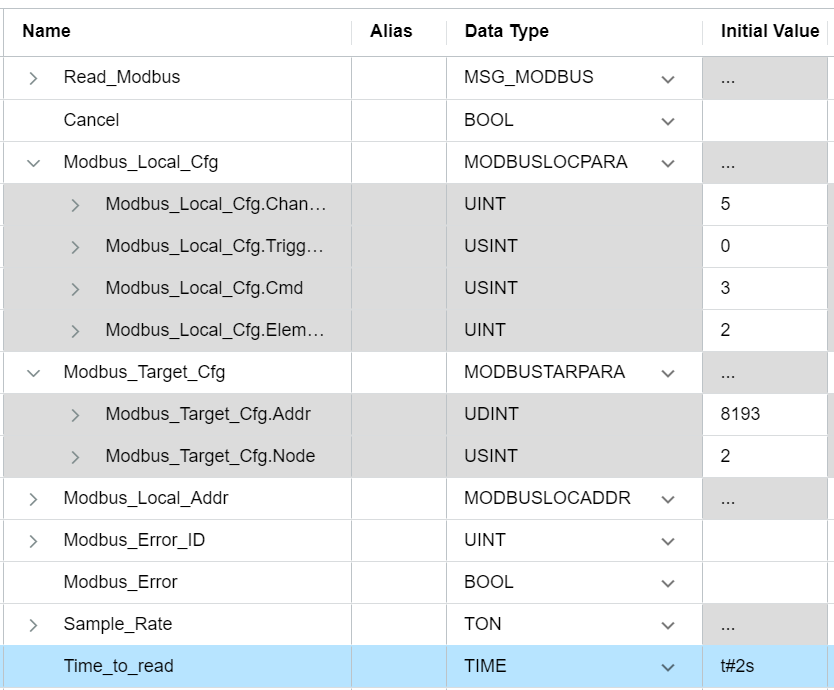The height and width of the screenshot is (690, 834).
Task: Expand Modbus_Target_Cfg.Addr member
Action: 75,415
